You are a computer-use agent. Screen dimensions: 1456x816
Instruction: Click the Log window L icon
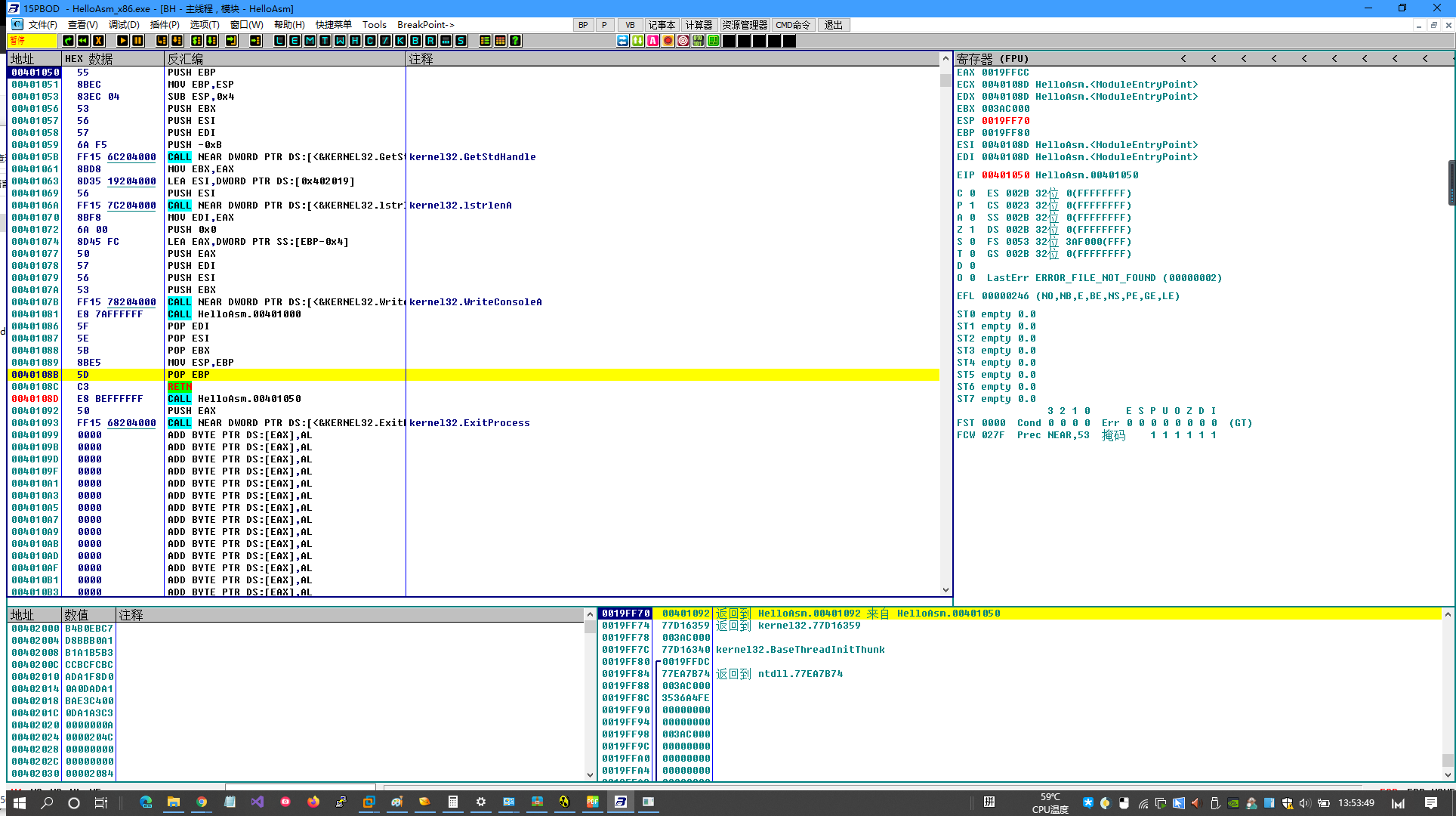[x=279, y=41]
